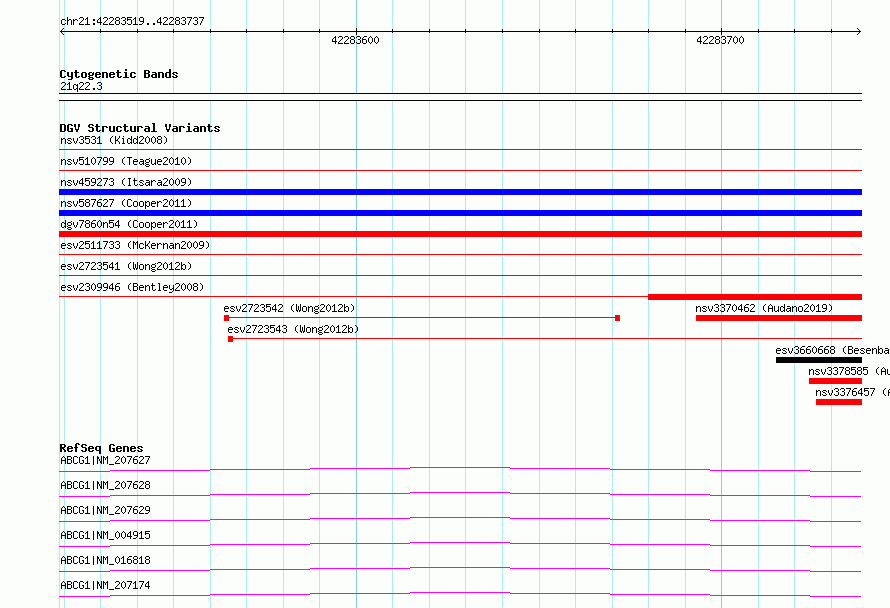Click the magenta line under ABCG1|NM_004915
890x608 pixels.
click(x=460, y=544)
